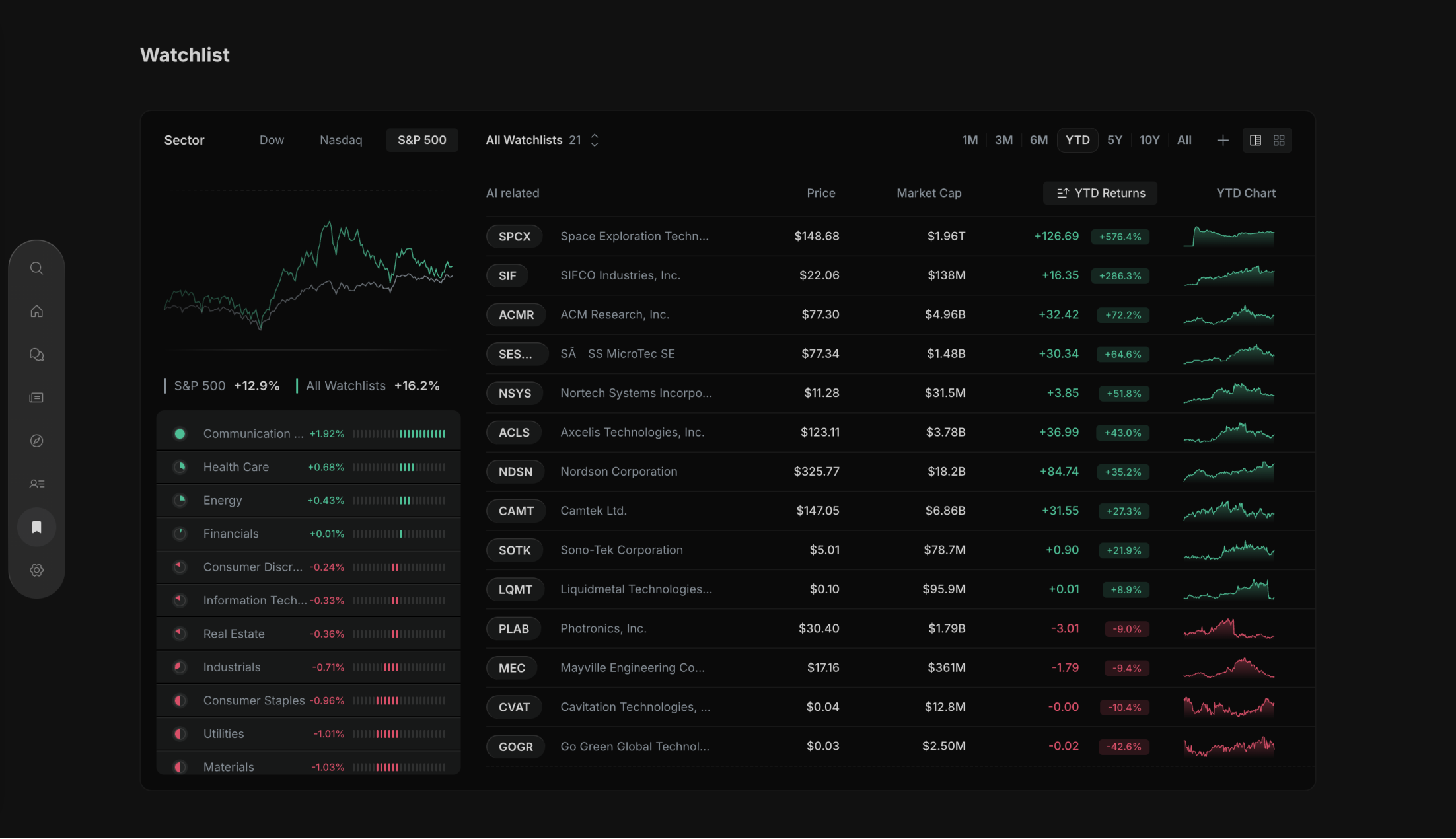Click the Market Cap column header
The image size is (1456, 839).
pyautogui.click(x=929, y=193)
